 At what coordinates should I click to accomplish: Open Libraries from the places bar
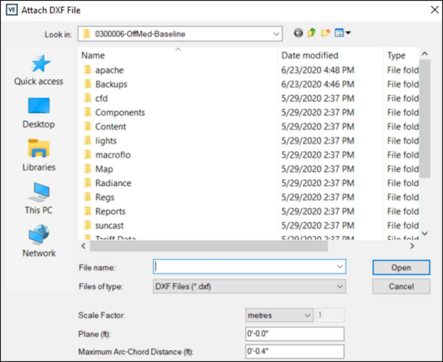[x=39, y=156]
